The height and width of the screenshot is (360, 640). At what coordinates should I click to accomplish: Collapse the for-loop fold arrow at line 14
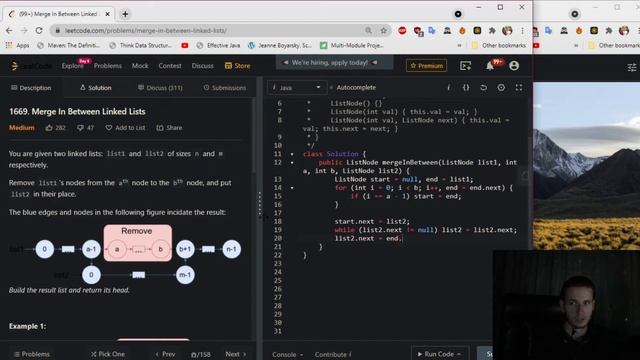292,188
